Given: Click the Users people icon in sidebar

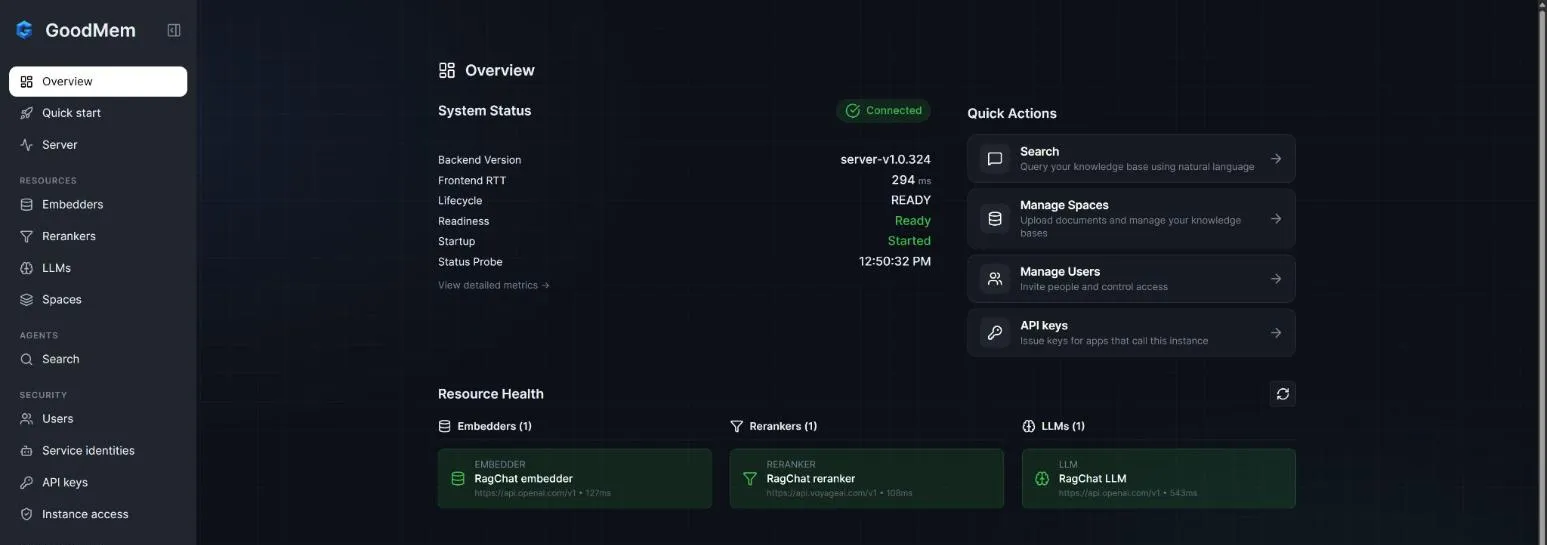Looking at the screenshot, I should click(27, 419).
